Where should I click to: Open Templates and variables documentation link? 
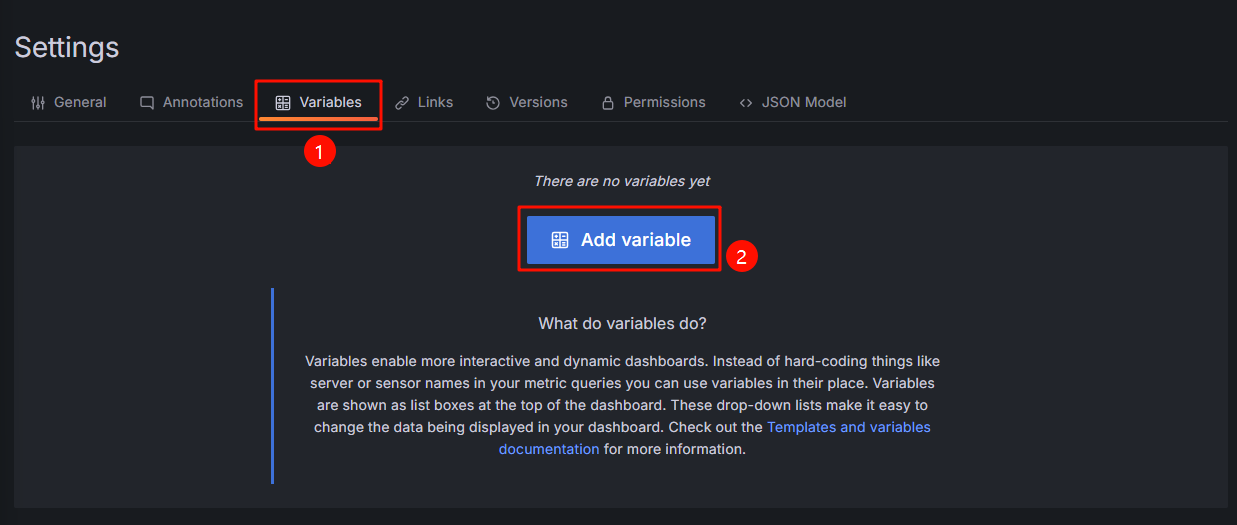[x=714, y=438]
